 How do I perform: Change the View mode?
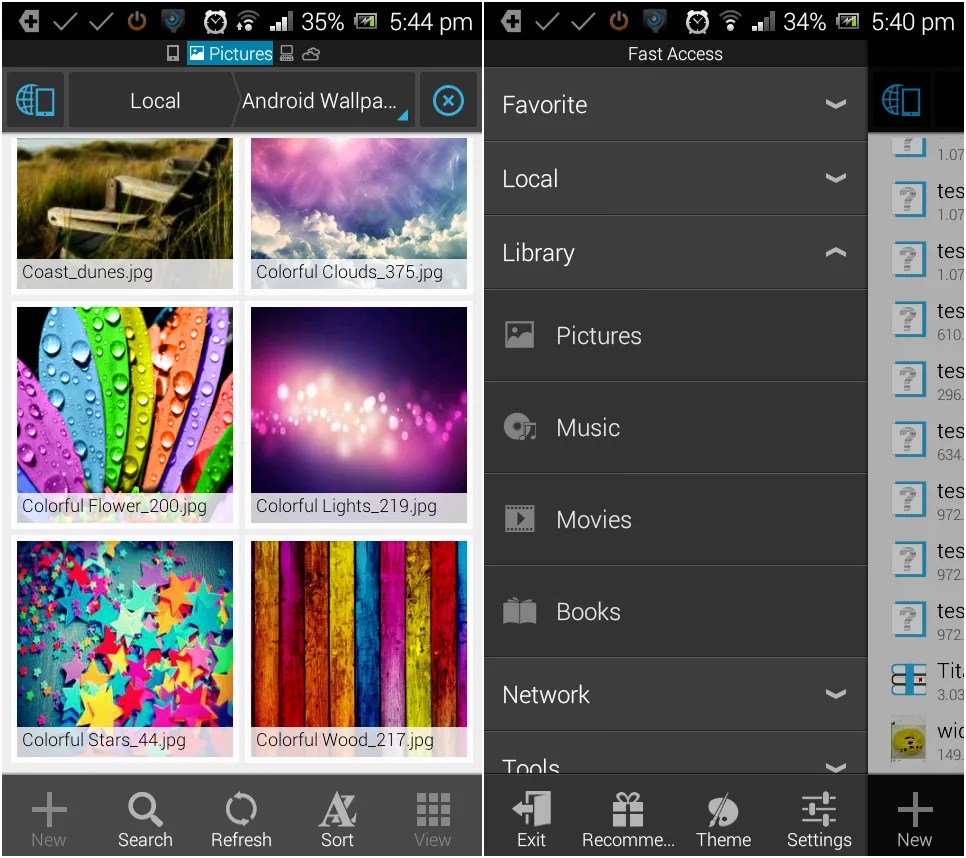(432, 817)
